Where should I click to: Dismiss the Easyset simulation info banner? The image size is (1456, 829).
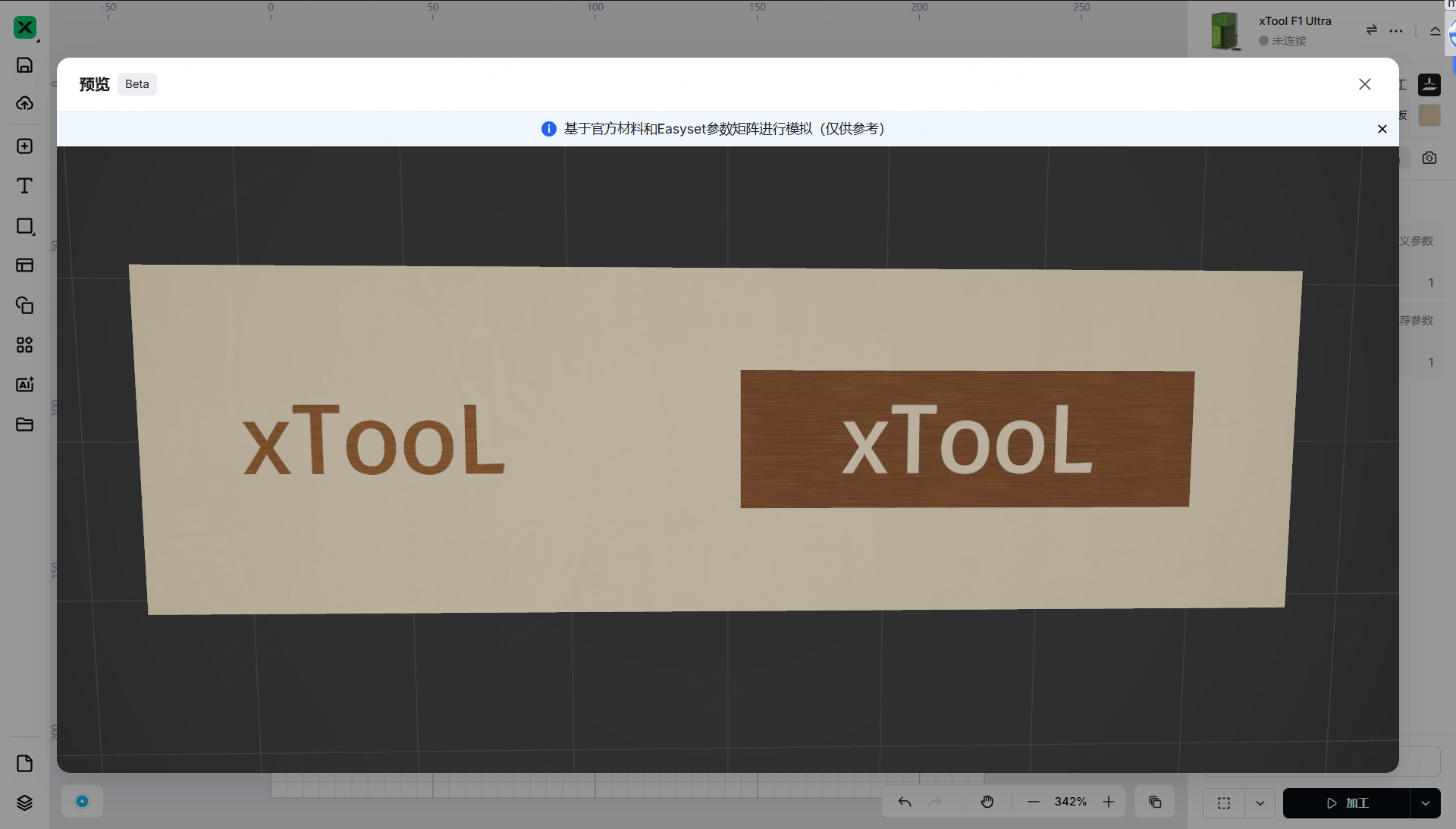pos(1382,129)
